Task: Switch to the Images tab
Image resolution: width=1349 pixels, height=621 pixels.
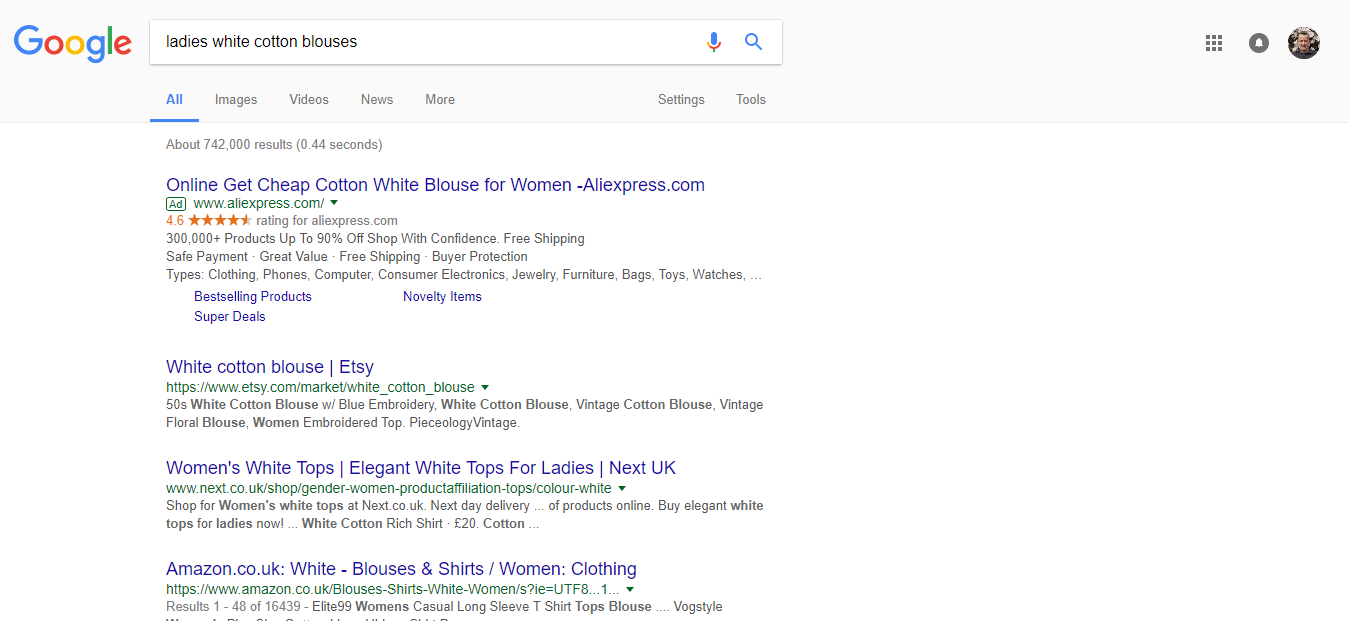Action: coord(236,100)
